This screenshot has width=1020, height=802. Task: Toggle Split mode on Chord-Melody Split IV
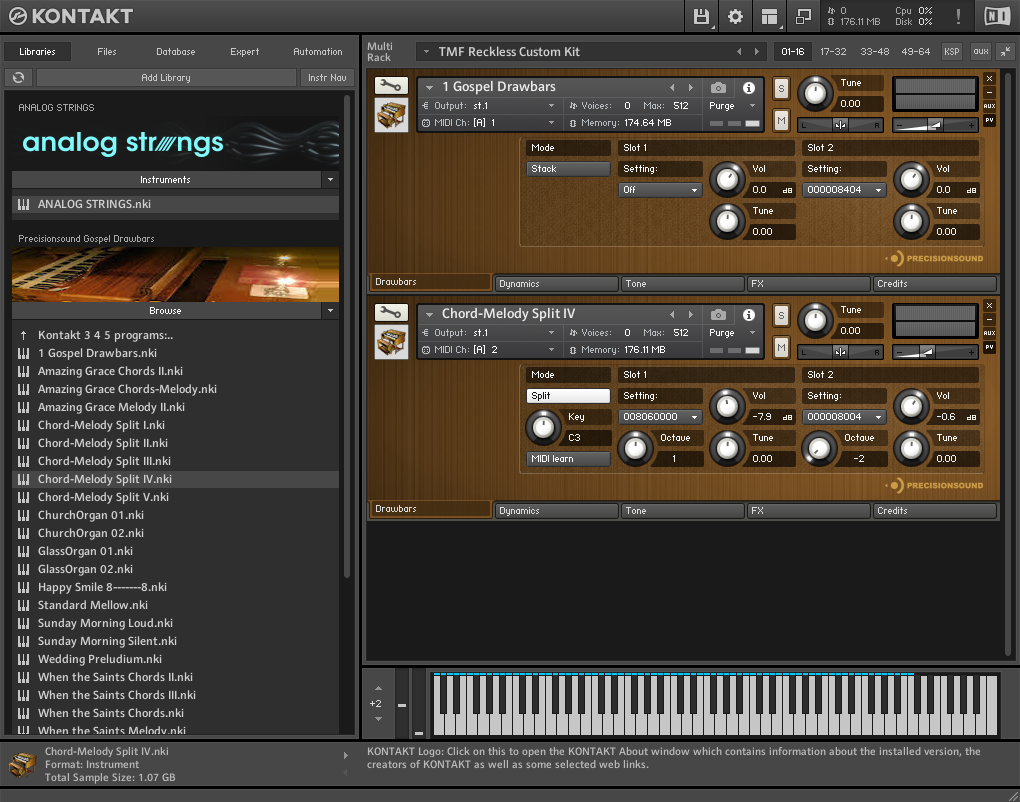[568, 395]
